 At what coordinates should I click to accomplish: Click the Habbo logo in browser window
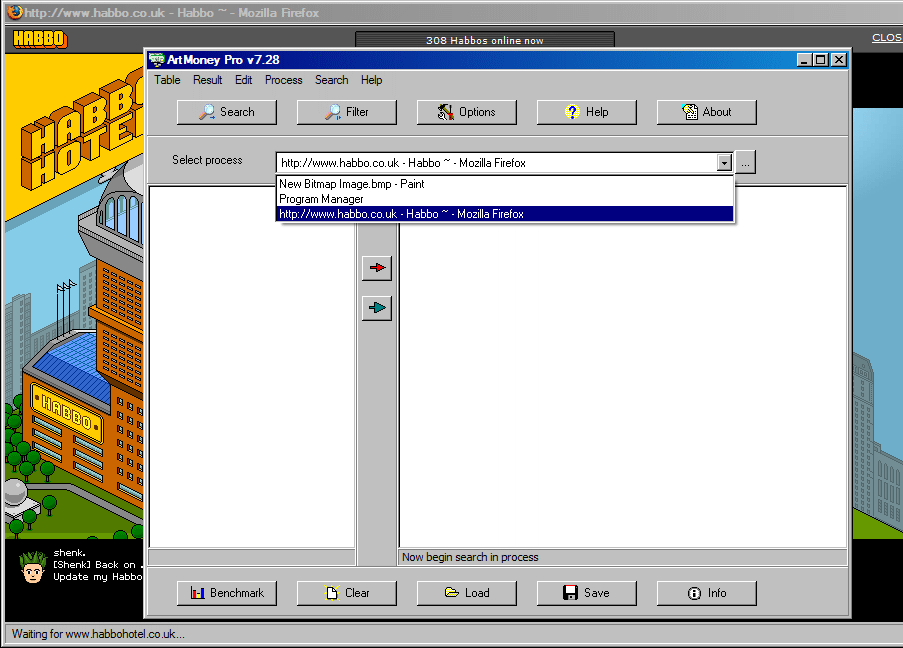point(40,39)
